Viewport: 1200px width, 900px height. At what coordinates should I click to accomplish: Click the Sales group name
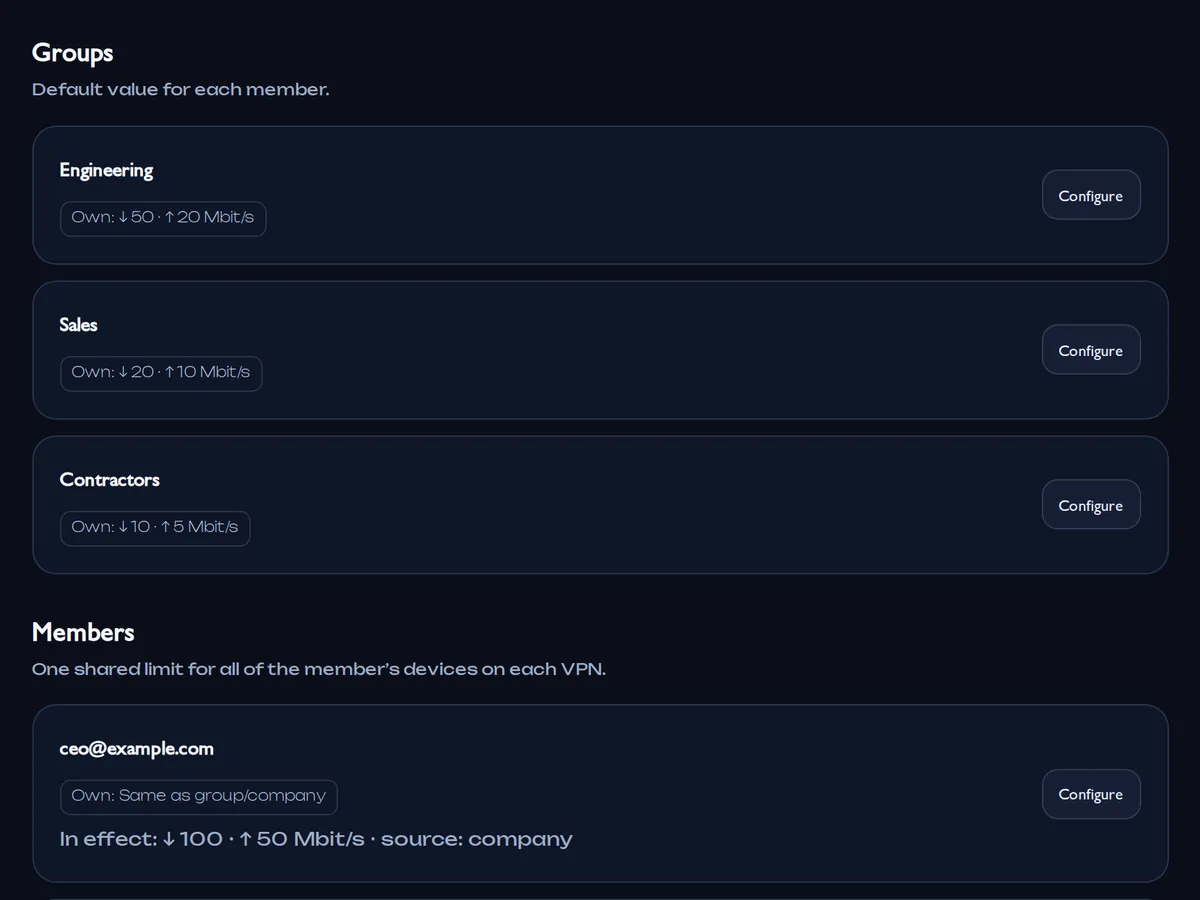point(78,325)
